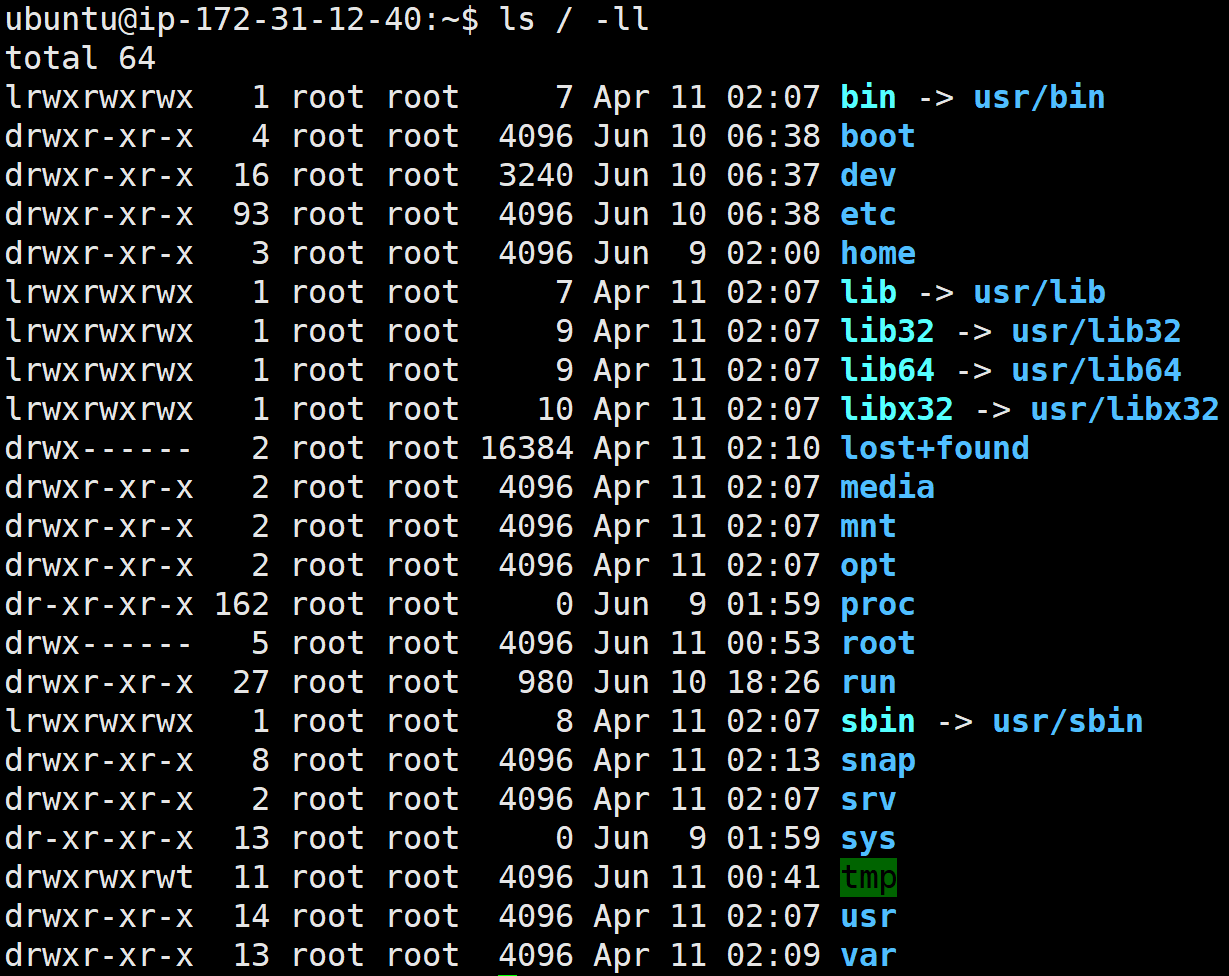Click the root directory name in blue
Image resolution: width=1229 pixels, height=976 pixels.
[x=878, y=643]
